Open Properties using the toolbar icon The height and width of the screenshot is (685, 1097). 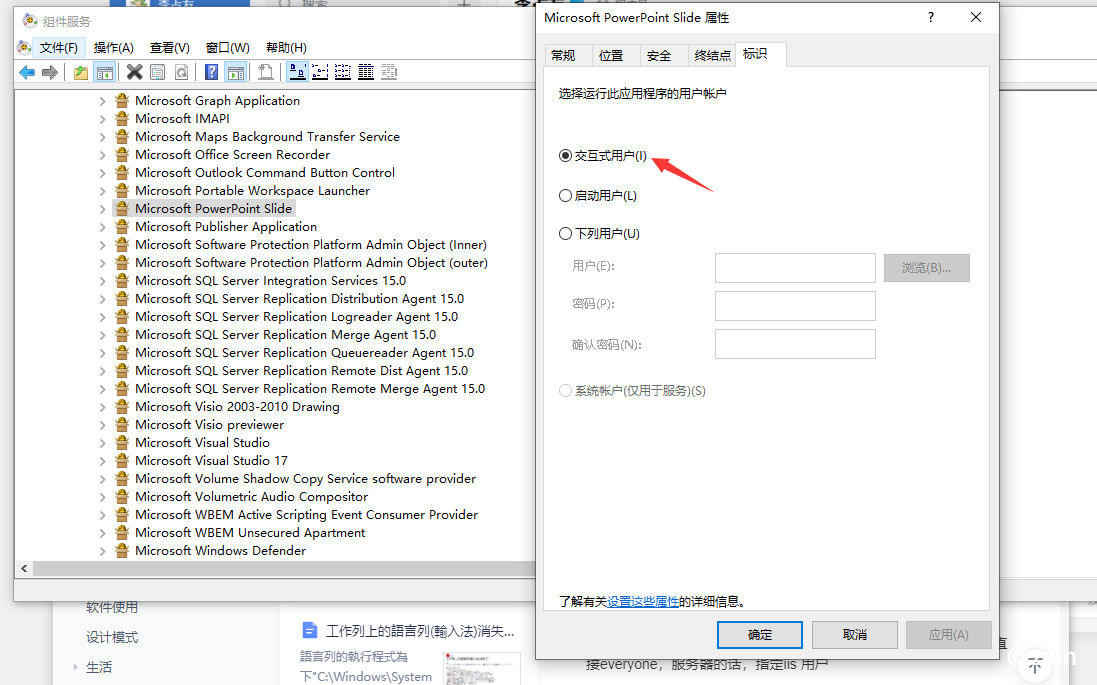click(x=158, y=72)
